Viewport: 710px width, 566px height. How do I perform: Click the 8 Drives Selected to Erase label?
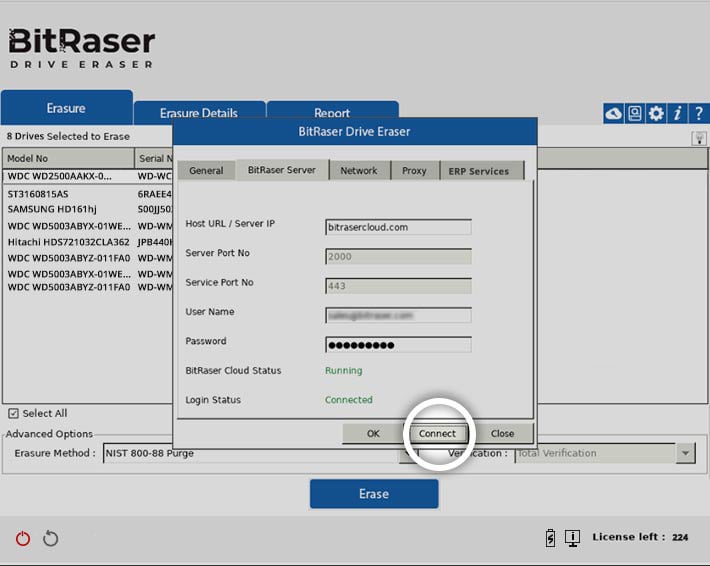[68, 136]
